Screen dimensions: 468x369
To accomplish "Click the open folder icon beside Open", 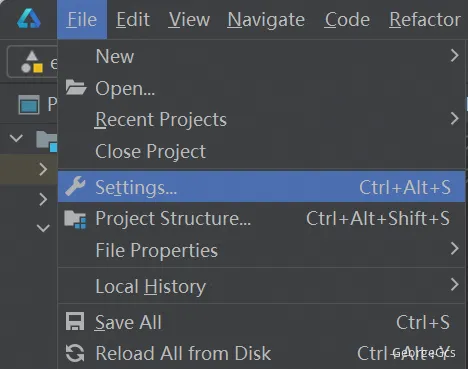I will (x=76, y=88).
